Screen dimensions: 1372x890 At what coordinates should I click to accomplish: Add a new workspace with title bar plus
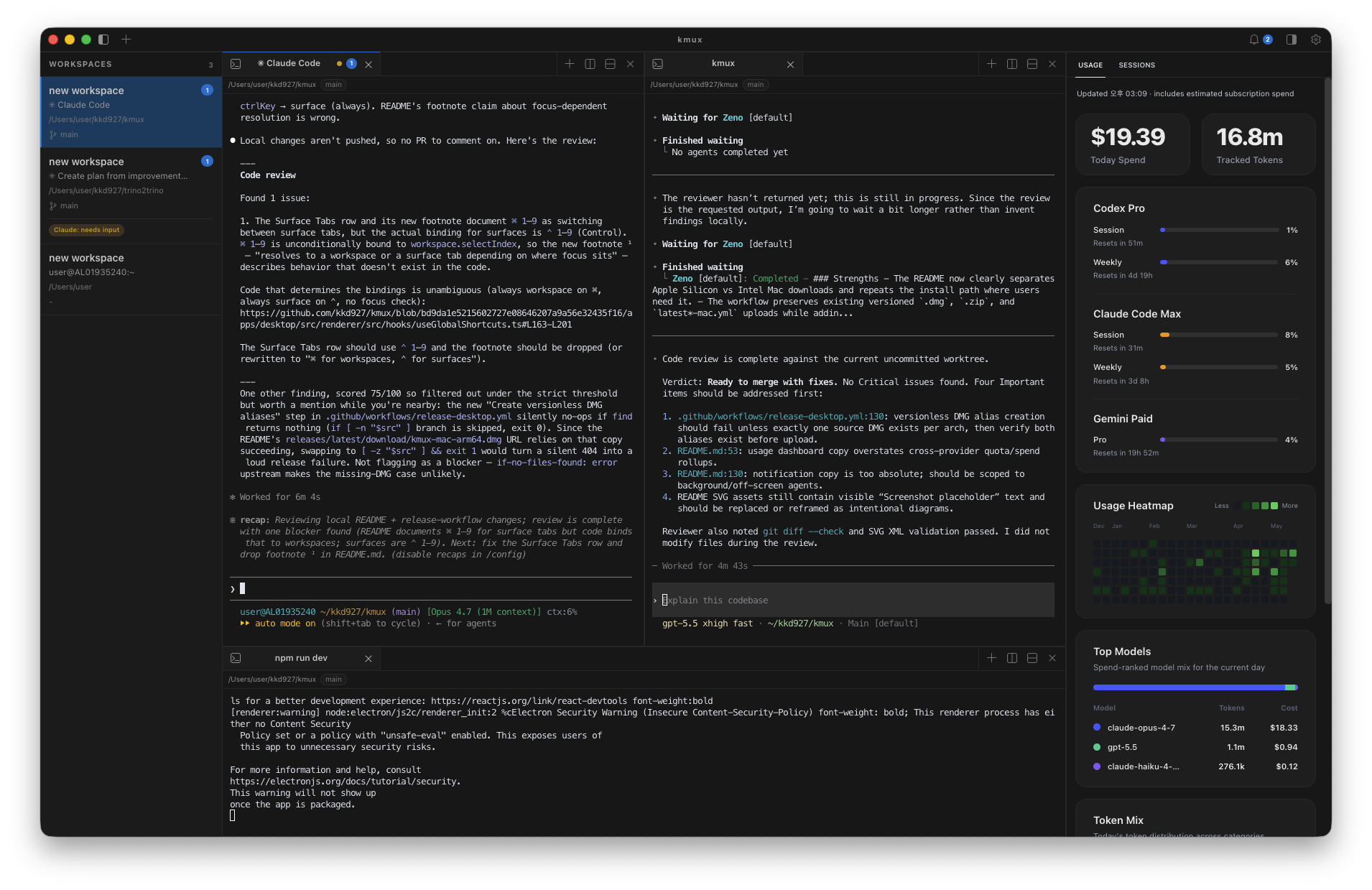pyautogui.click(x=126, y=40)
